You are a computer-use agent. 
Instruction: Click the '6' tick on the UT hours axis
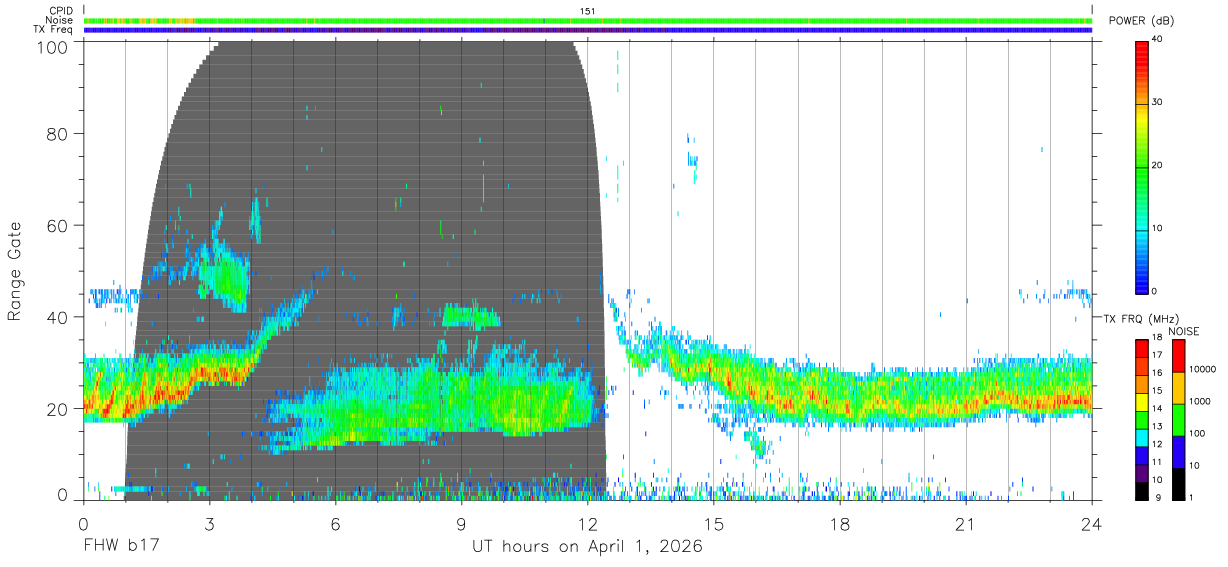click(x=336, y=524)
